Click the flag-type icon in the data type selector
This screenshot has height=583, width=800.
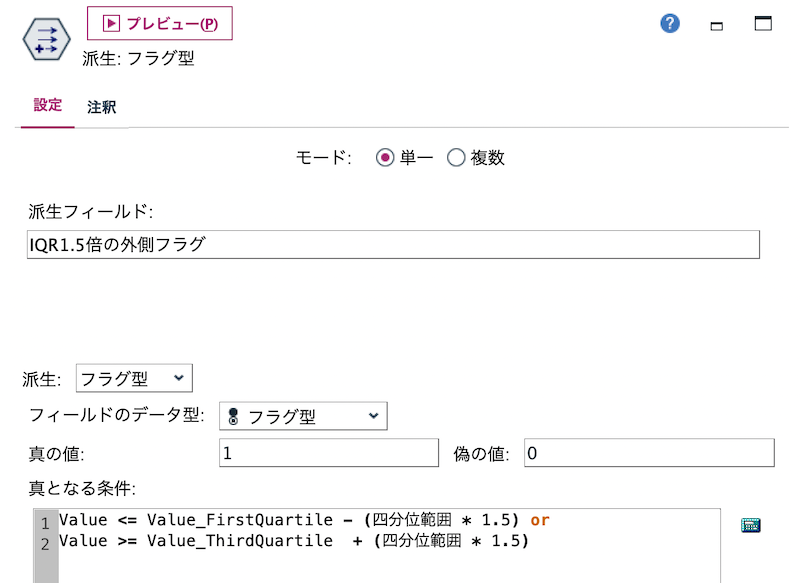click(233, 416)
